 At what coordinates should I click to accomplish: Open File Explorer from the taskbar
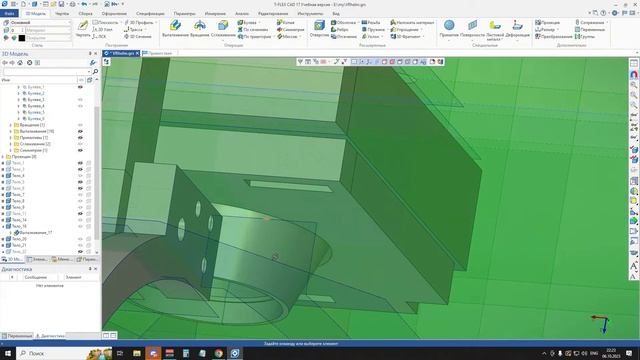pos(137,353)
